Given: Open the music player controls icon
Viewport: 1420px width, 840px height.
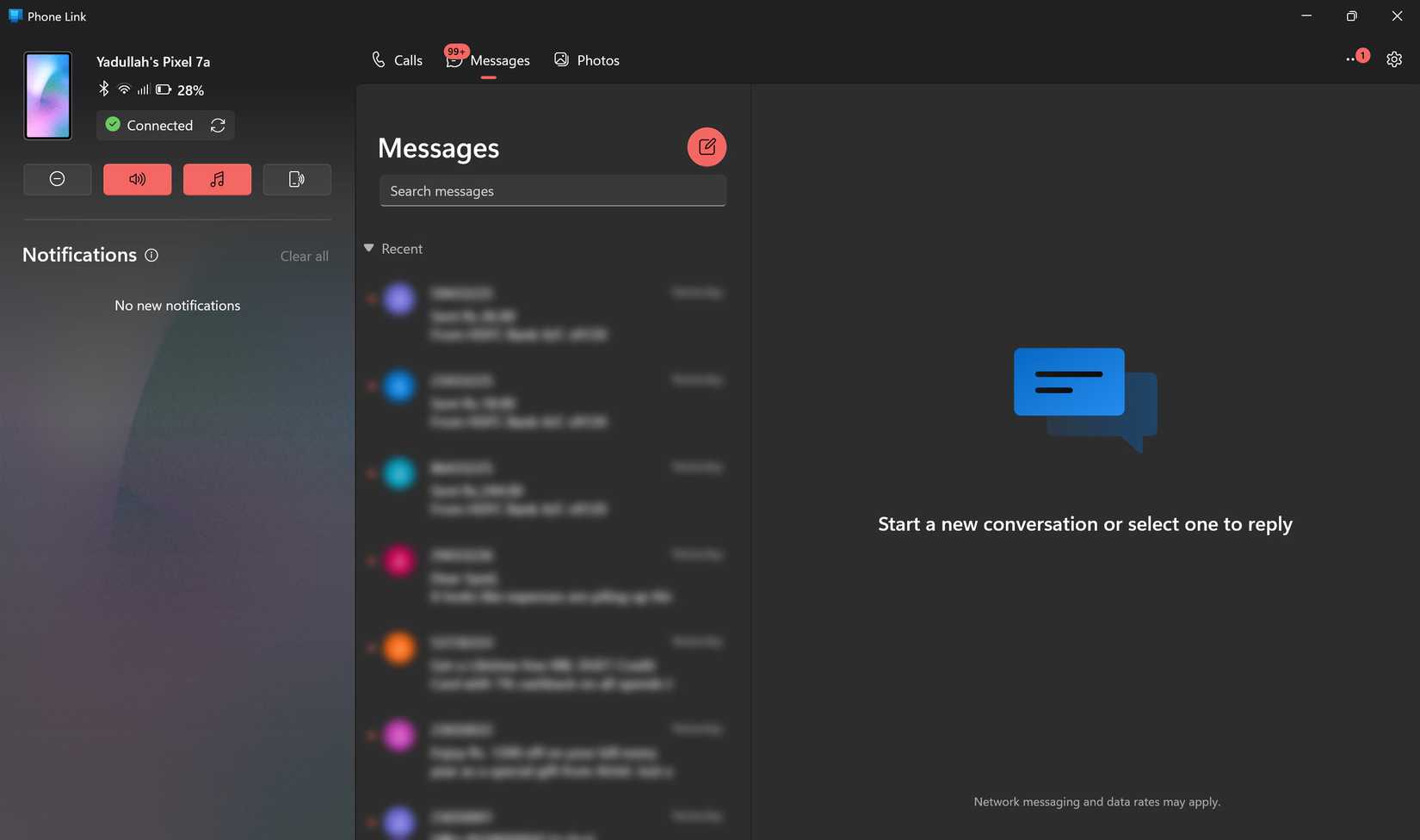Looking at the screenshot, I should pyautogui.click(x=217, y=179).
